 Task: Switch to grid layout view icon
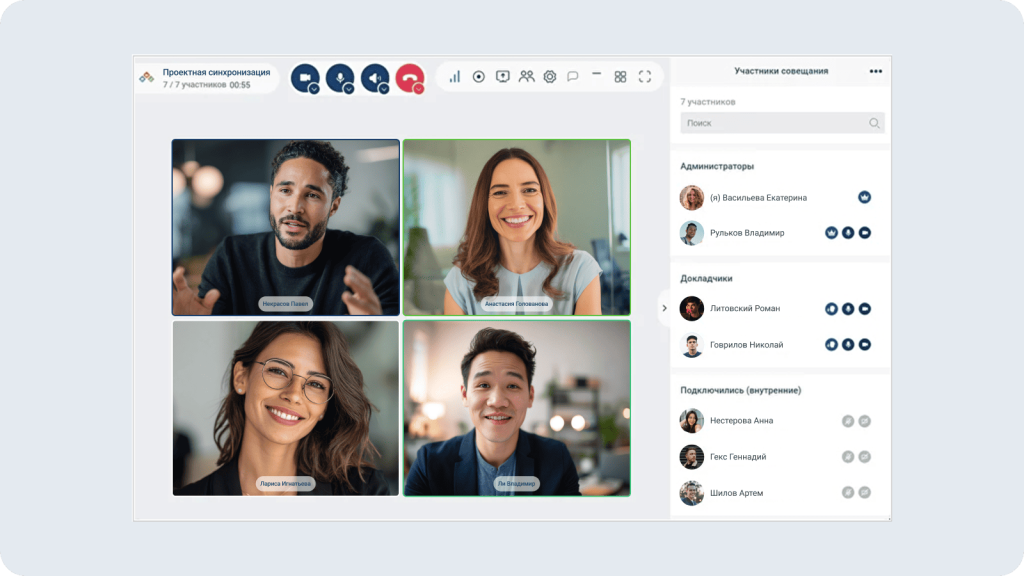click(x=620, y=77)
